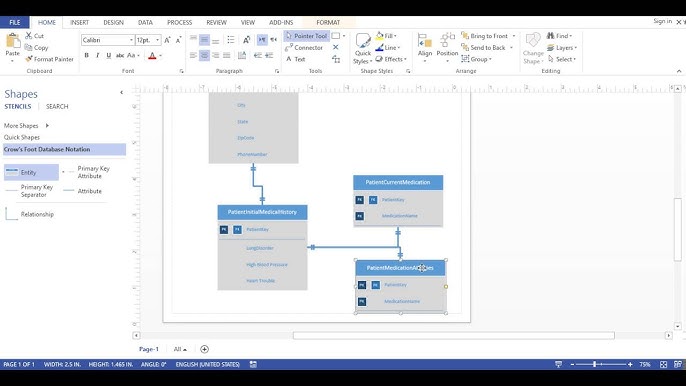
Task: Select the Pointer Tool
Action: [x=306, y=36]
